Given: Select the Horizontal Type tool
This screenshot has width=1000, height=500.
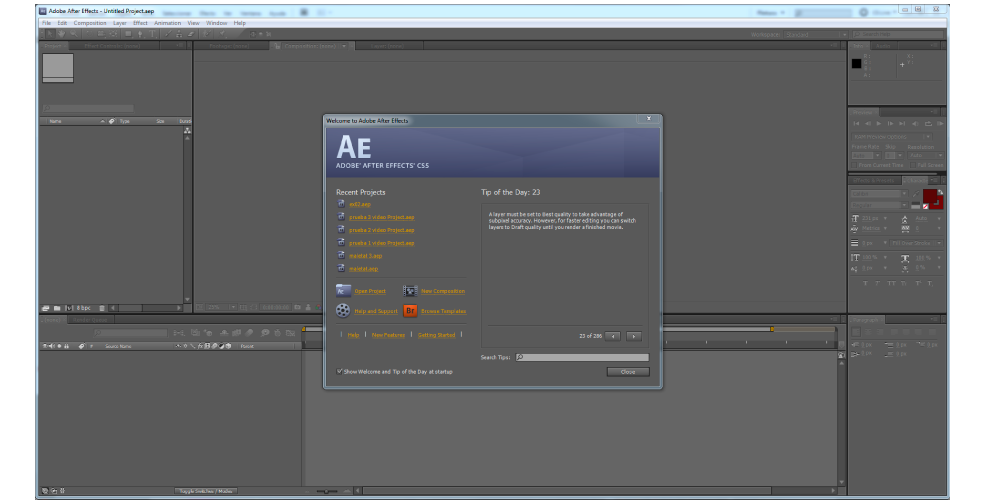Looking at the screenshot, I should click(x=152, y=34).
